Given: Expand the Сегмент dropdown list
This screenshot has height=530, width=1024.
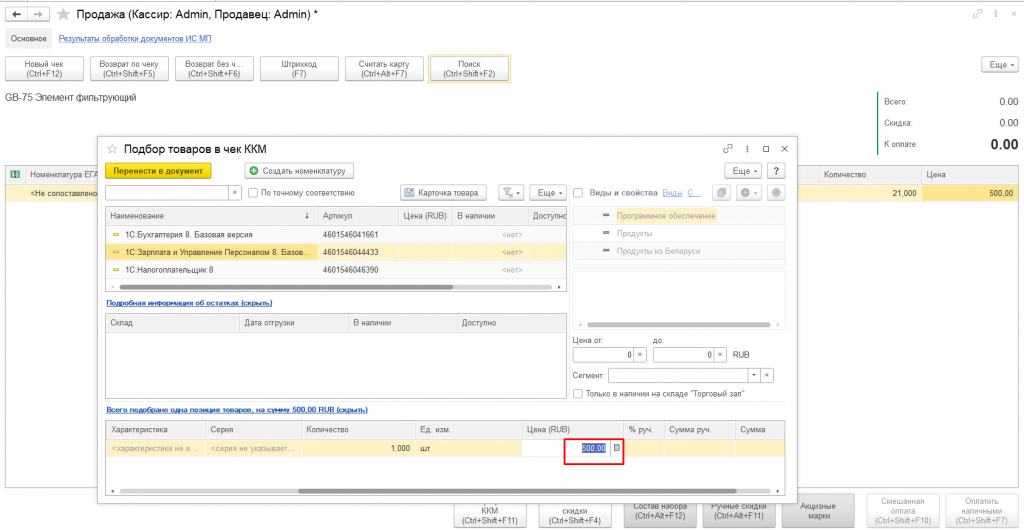Looking at the screenshot, I should [752, 375].
